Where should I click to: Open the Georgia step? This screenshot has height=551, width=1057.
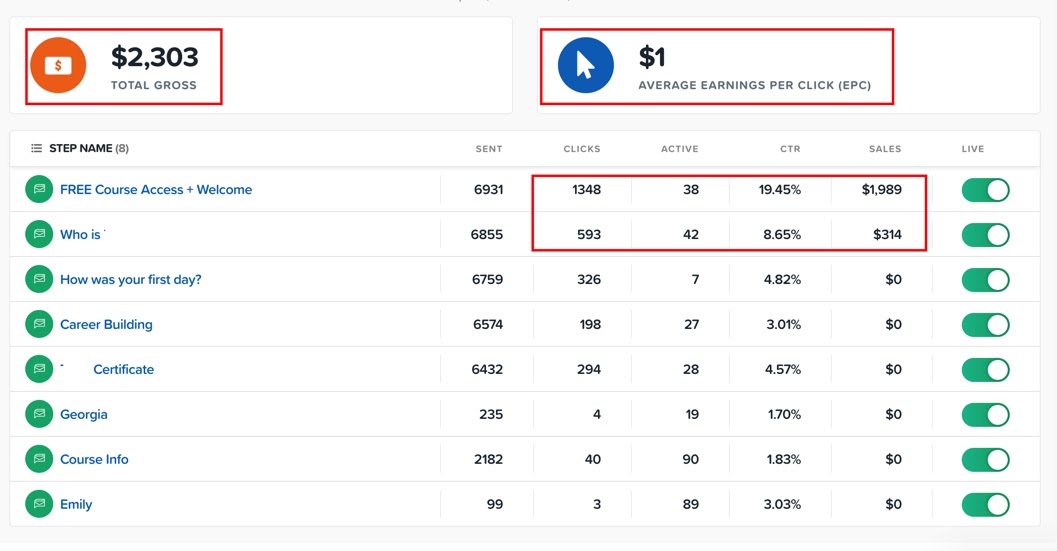[84, 414]
